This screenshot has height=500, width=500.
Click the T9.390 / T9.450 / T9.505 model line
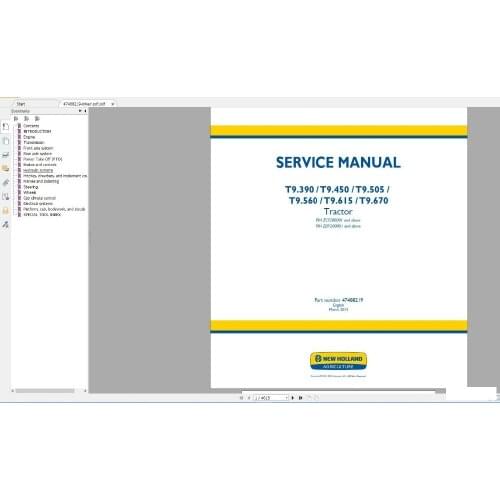point(337,189)
